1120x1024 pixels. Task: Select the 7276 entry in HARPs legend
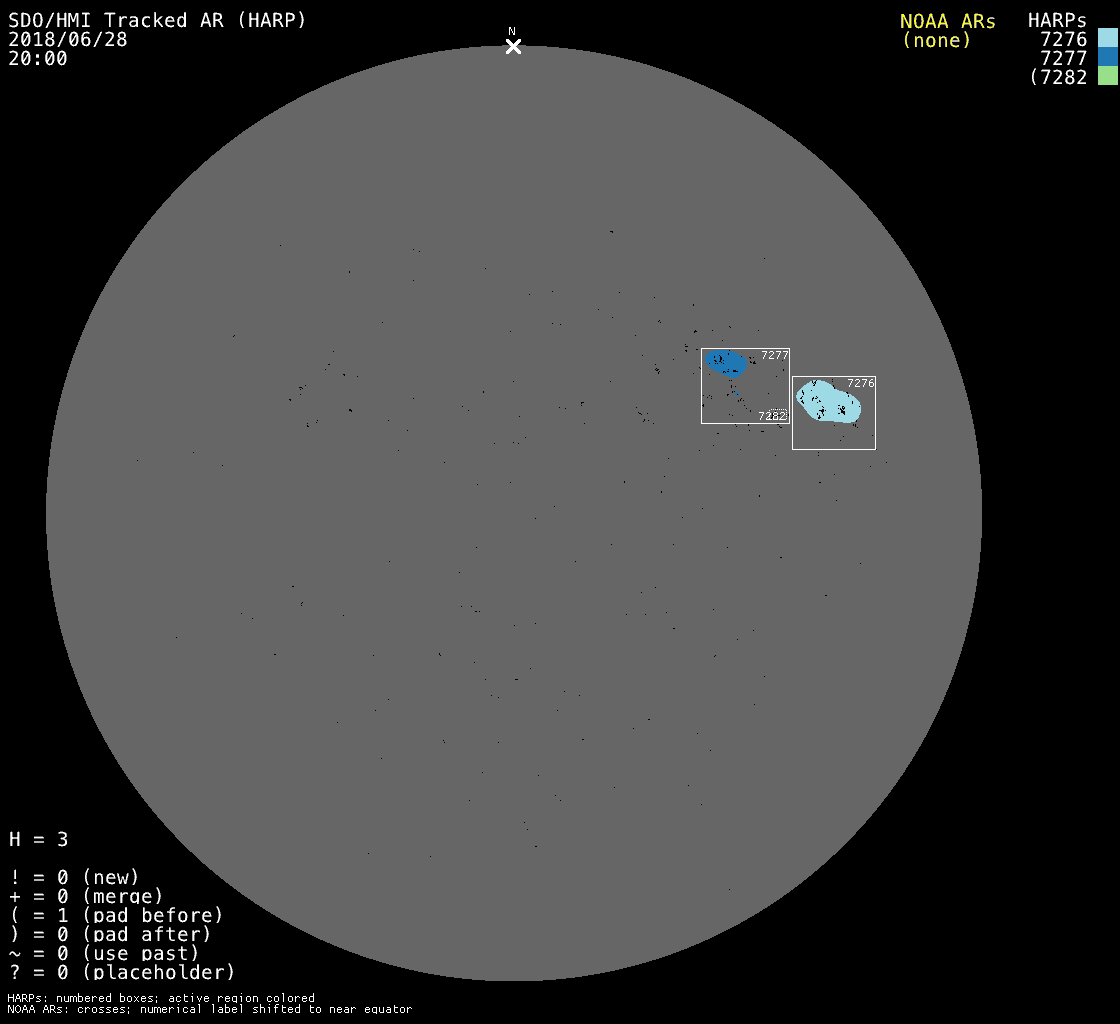[1063, 39]
